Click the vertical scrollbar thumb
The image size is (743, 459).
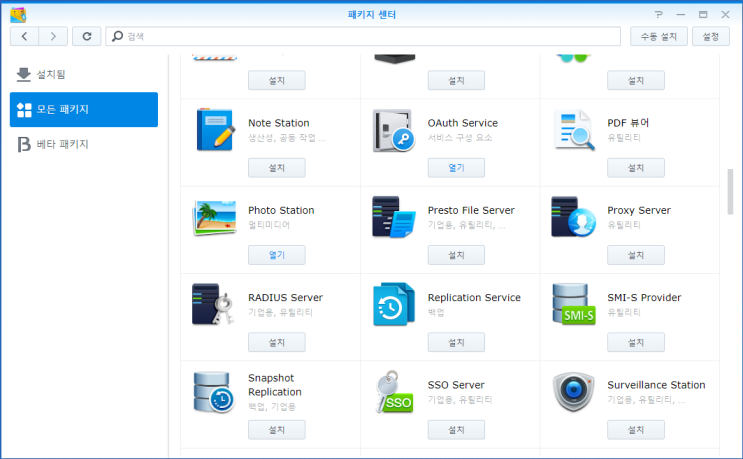pos(730,191)
